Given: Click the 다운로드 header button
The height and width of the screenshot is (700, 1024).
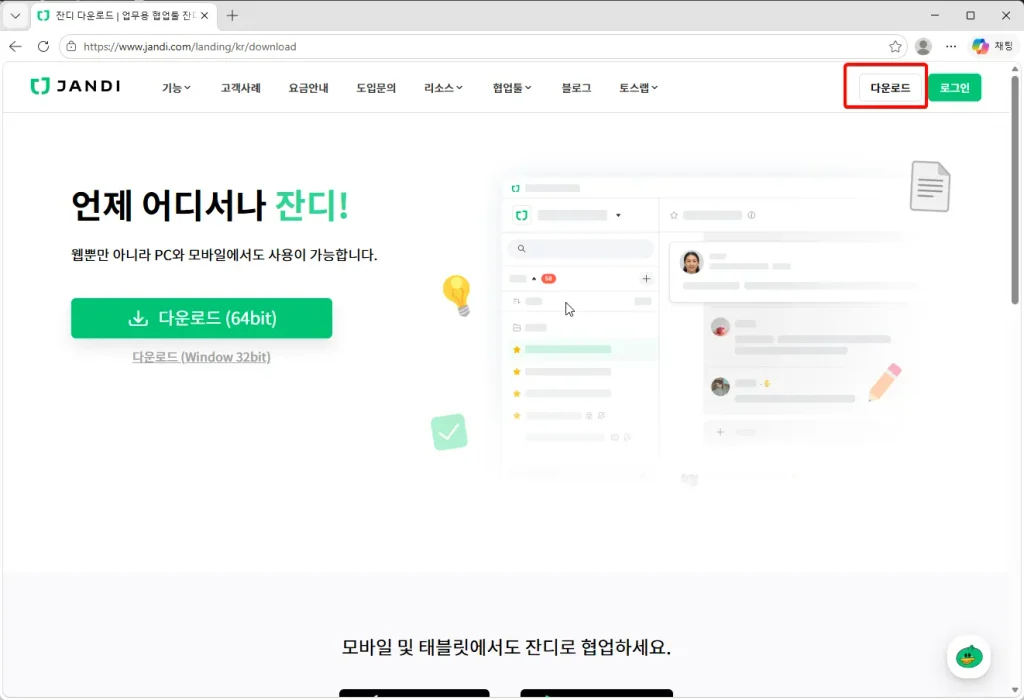Looking at the screenshot, I should (x=890, y=88).
